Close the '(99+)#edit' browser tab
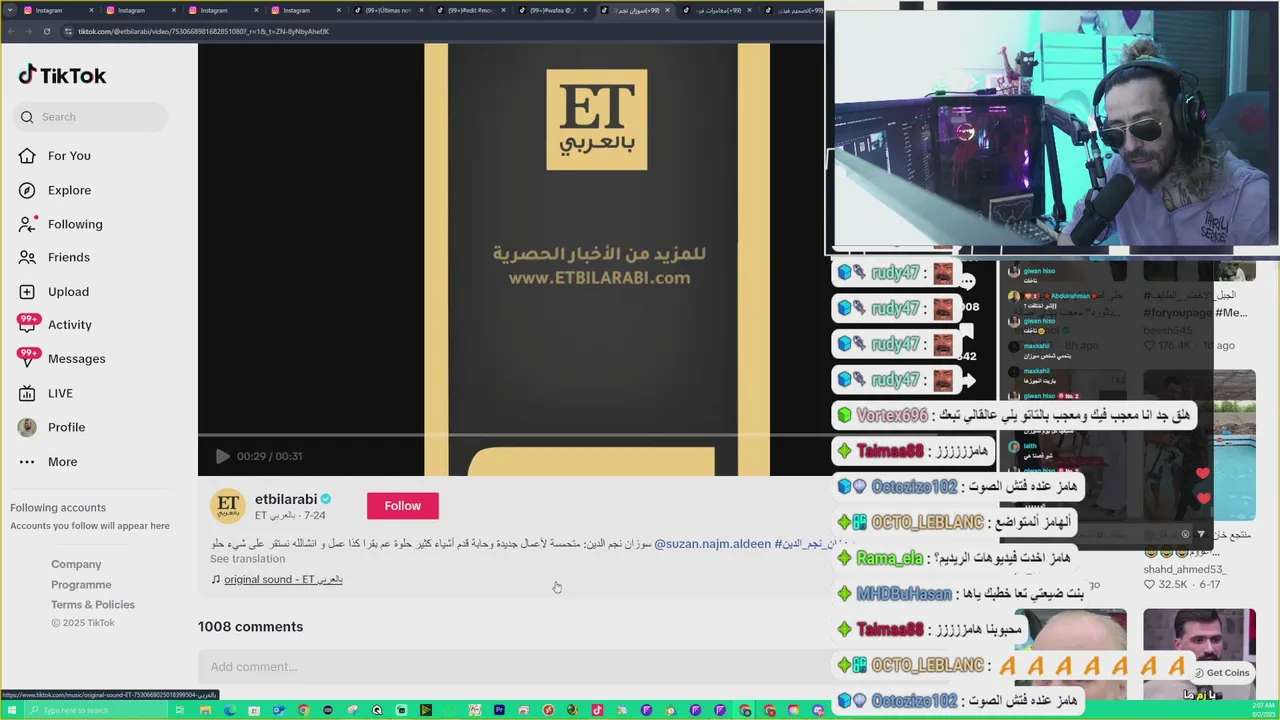The image size is (1280, 720). [x=504, y=10]
